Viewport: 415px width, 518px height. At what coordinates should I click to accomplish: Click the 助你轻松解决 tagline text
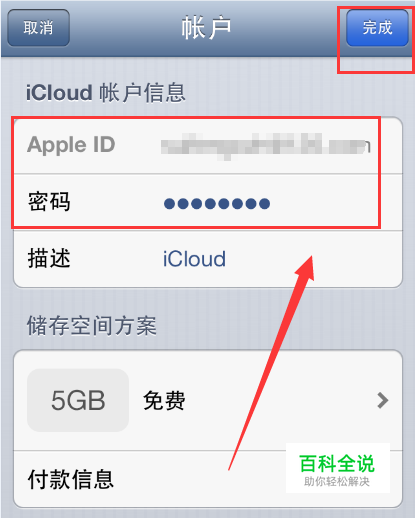click(x=337, y=482)
